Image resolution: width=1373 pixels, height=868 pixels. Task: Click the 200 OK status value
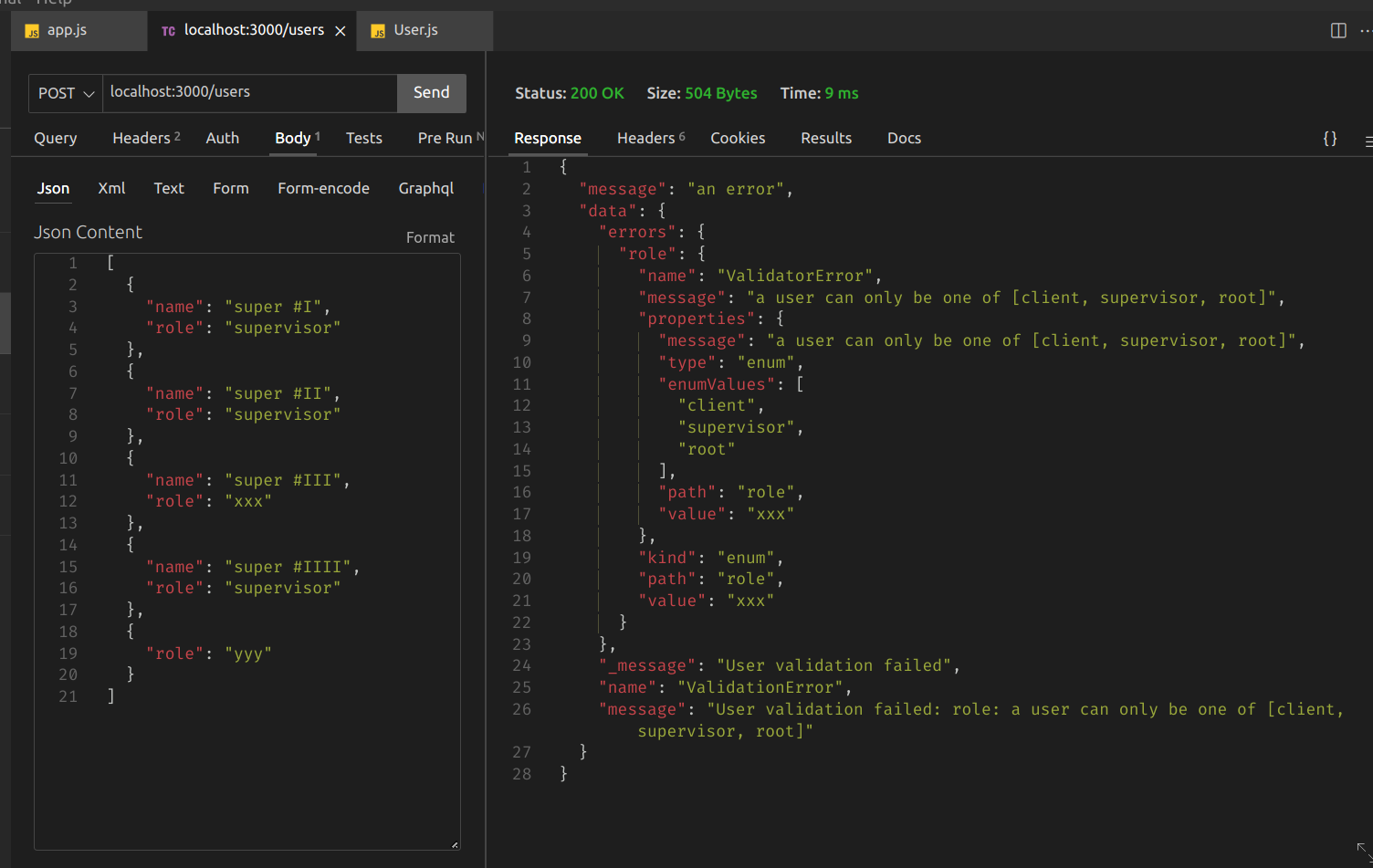(x=597, y=93)
